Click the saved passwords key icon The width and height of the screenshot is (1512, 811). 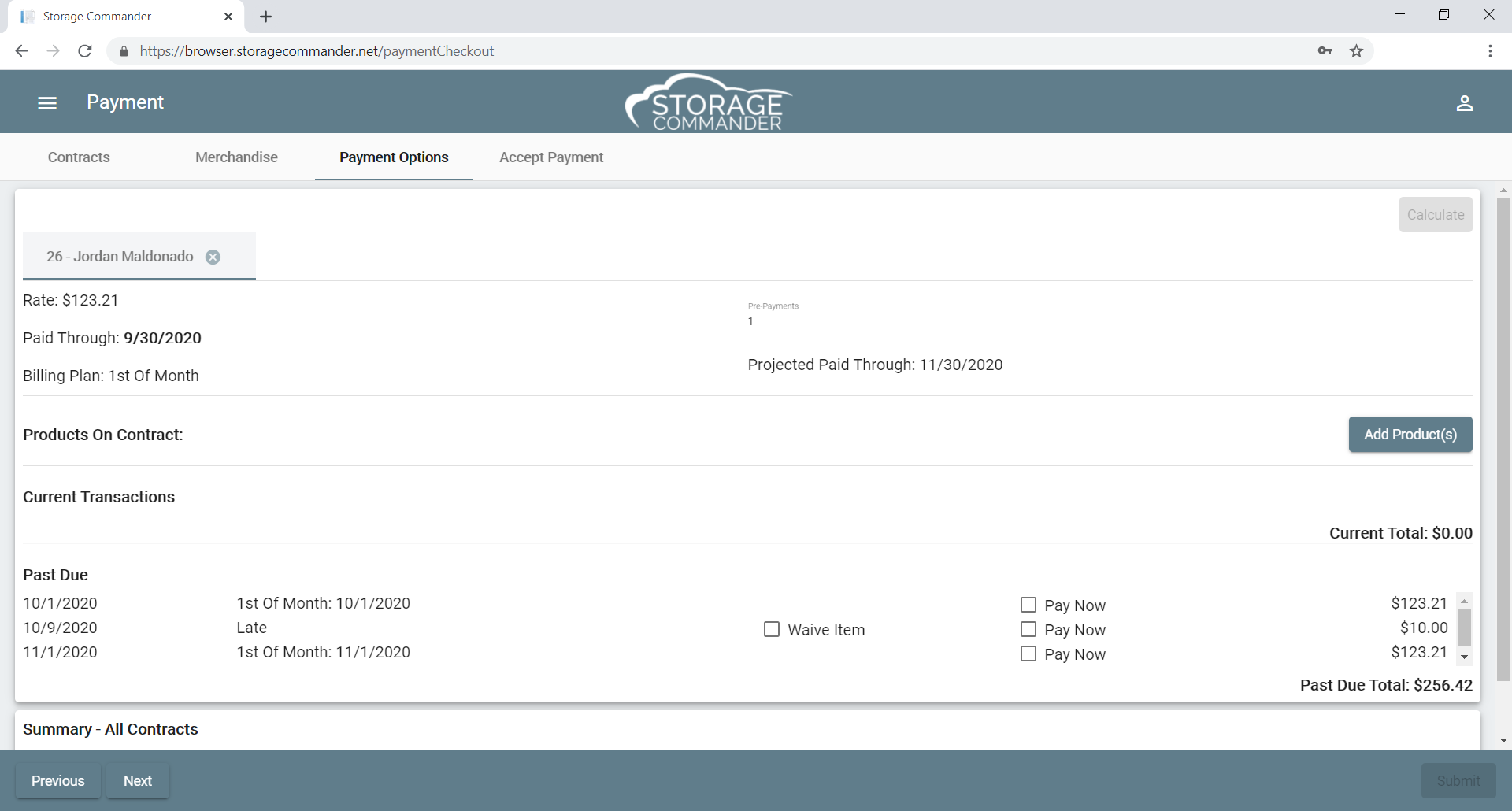pyautogui.click(x=1325, y=50)
